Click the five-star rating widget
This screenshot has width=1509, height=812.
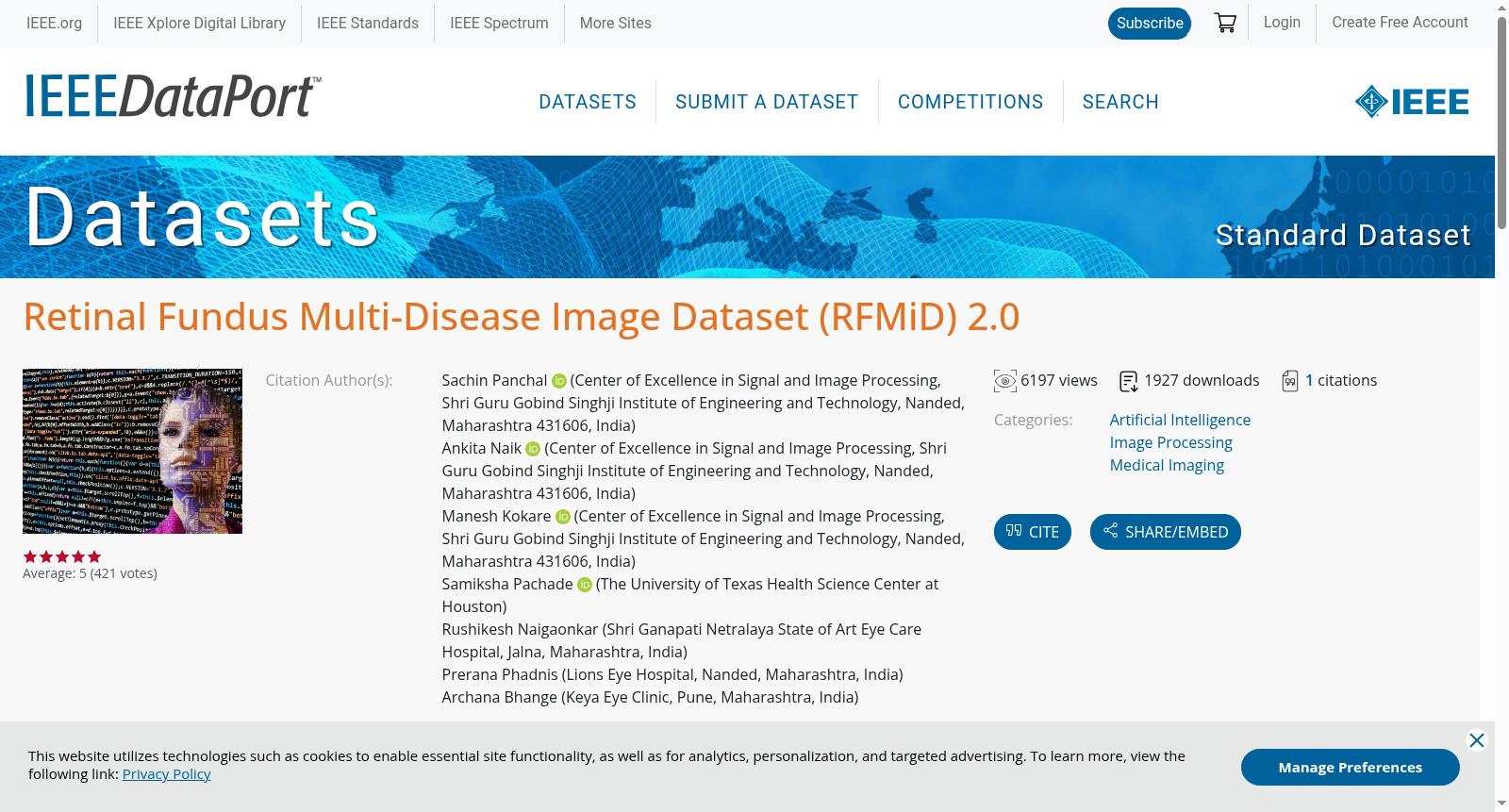click(62, 557)
